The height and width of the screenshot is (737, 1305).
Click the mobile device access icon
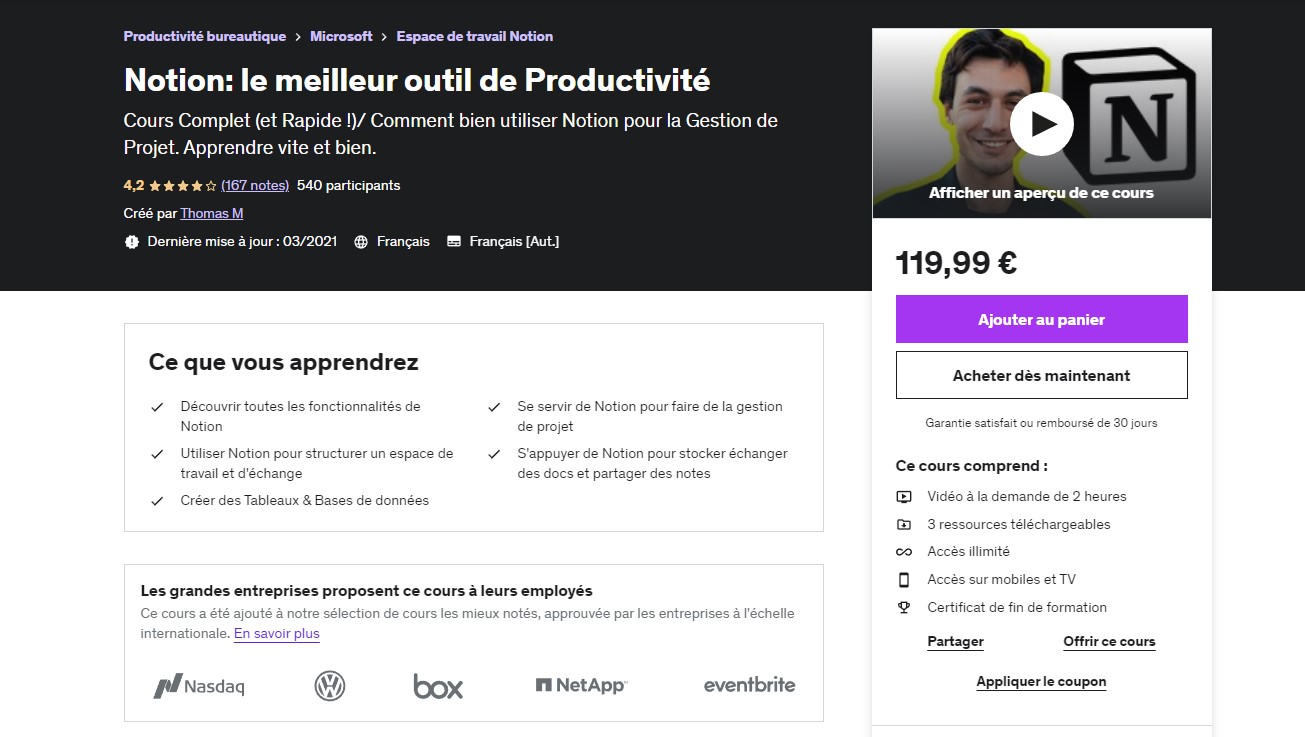point(904,579)
